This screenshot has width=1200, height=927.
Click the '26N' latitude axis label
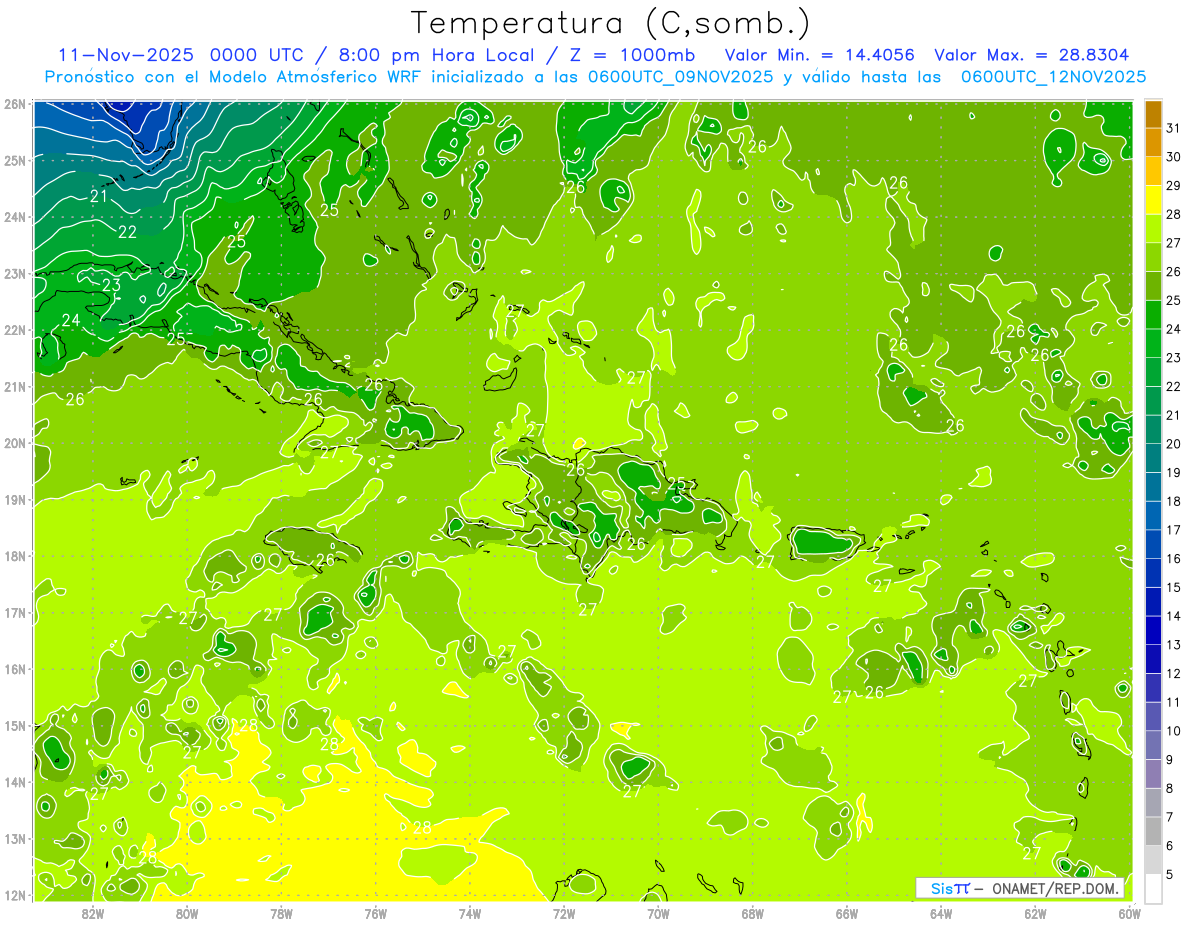click(x=15, y=104)
